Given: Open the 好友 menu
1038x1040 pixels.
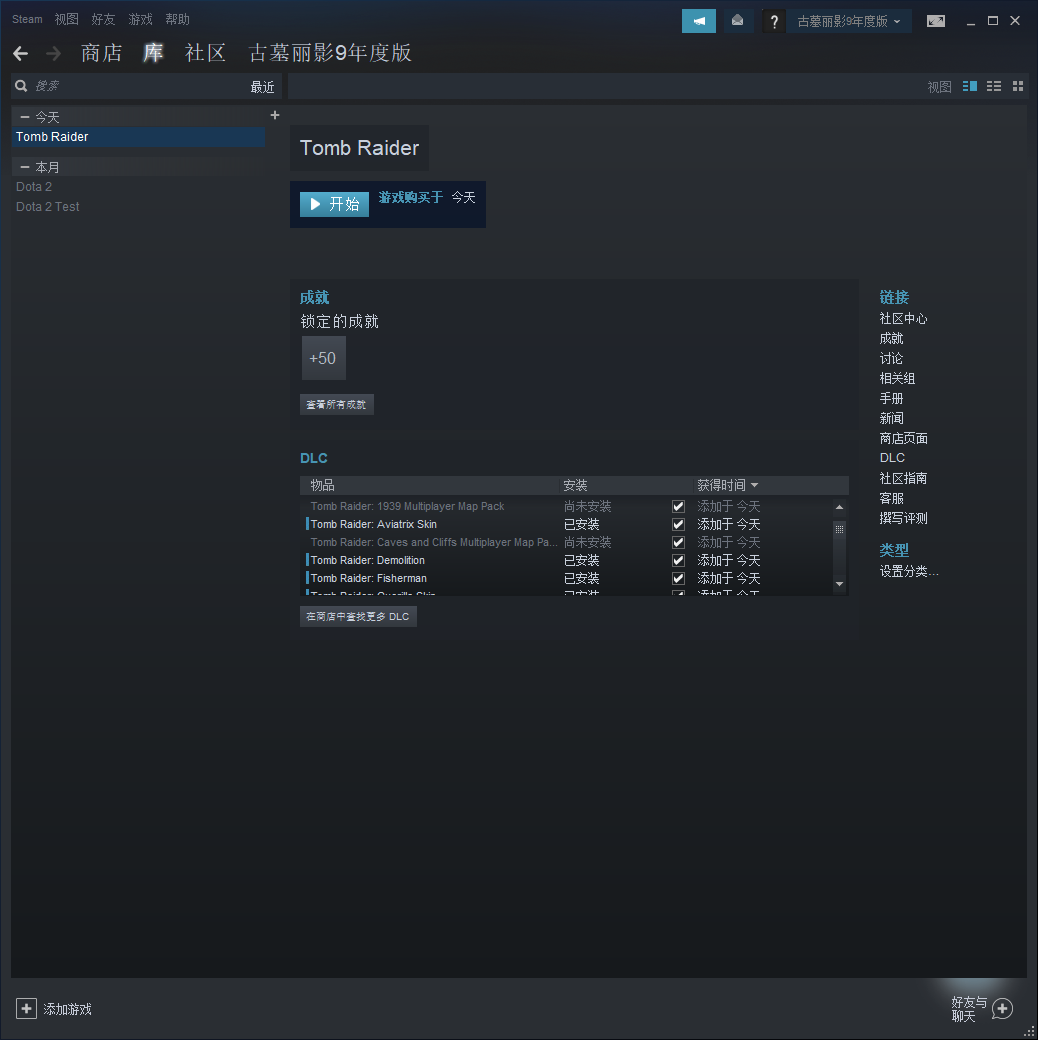Looking at the screenshot, I should coord(103,19).
